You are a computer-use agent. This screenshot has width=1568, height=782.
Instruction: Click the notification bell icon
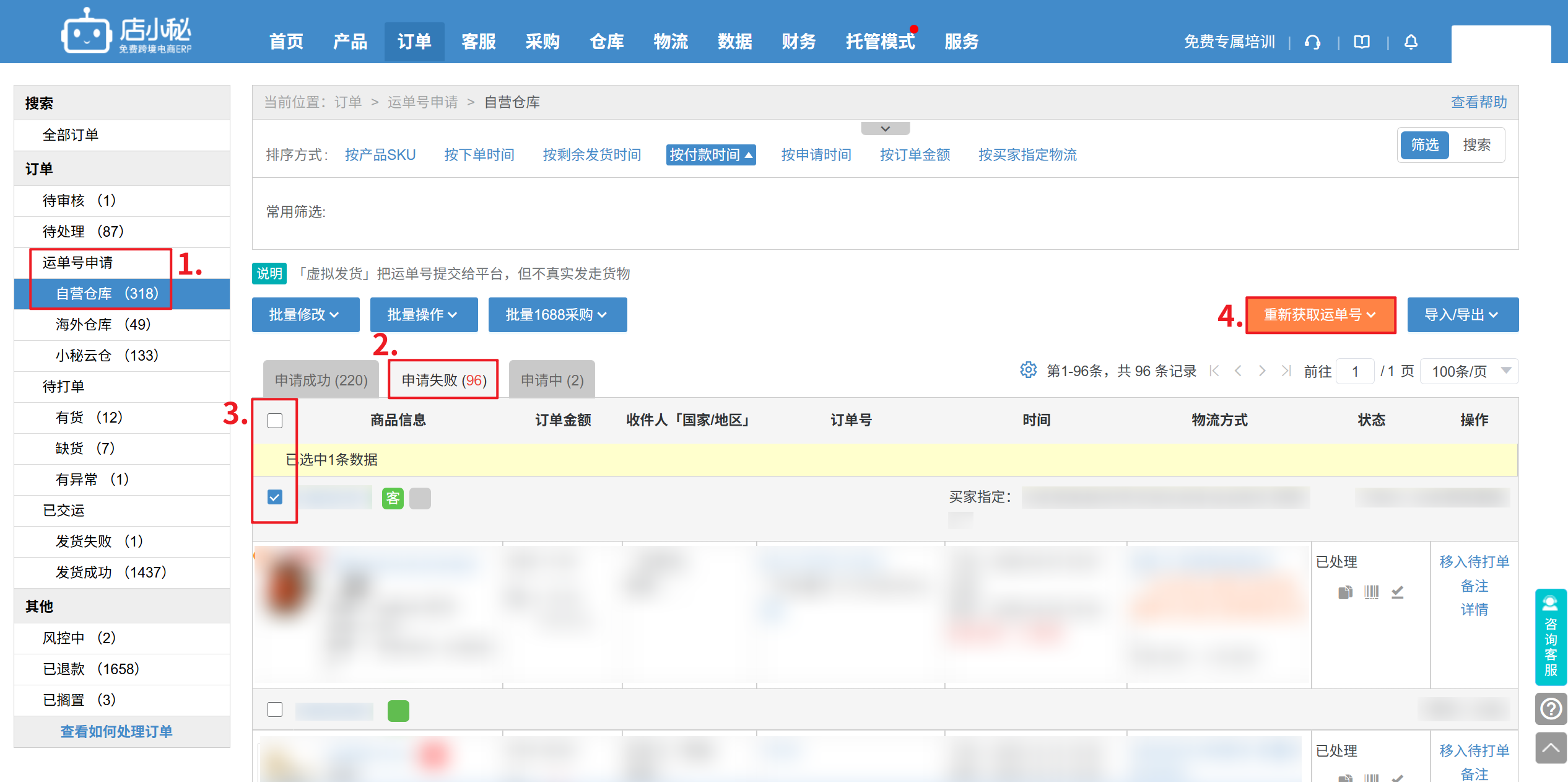pyautogui.click(x=1411, y=42)
